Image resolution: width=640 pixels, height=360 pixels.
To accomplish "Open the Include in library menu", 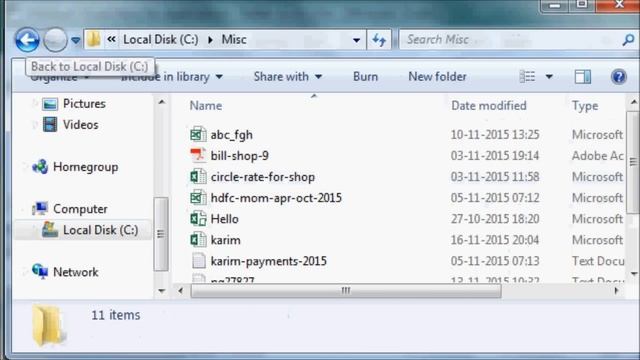I will pos(172,77).
